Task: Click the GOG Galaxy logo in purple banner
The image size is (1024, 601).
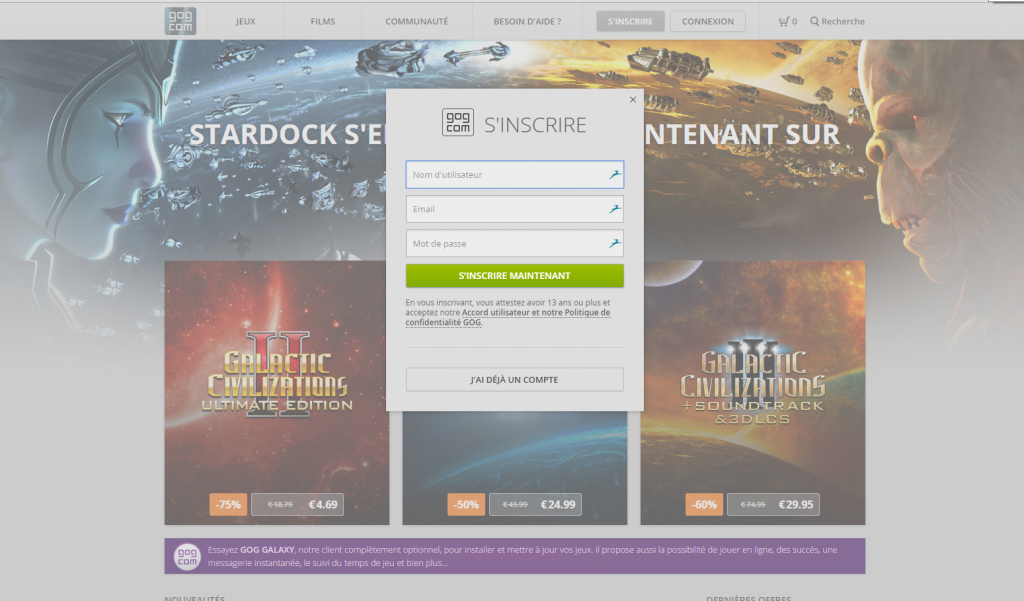Action: (187, 556)
